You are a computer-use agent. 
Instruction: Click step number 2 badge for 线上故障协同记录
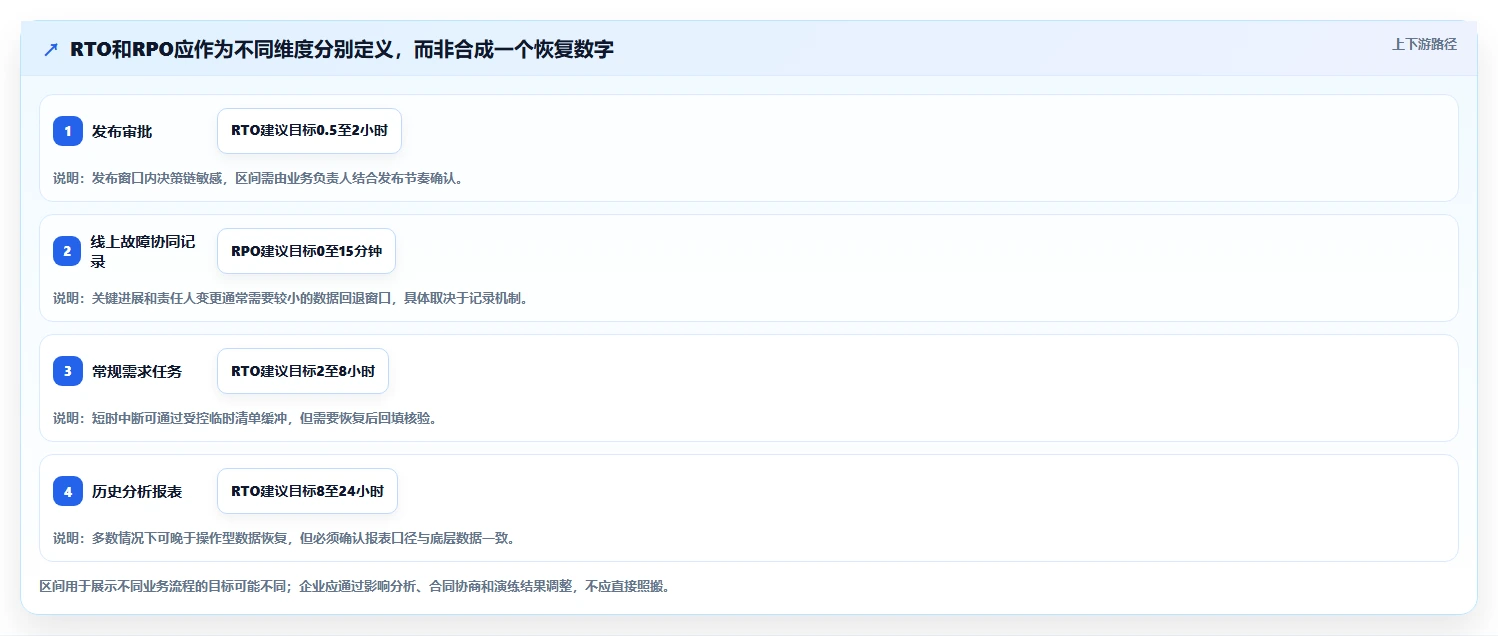(68, 251)
